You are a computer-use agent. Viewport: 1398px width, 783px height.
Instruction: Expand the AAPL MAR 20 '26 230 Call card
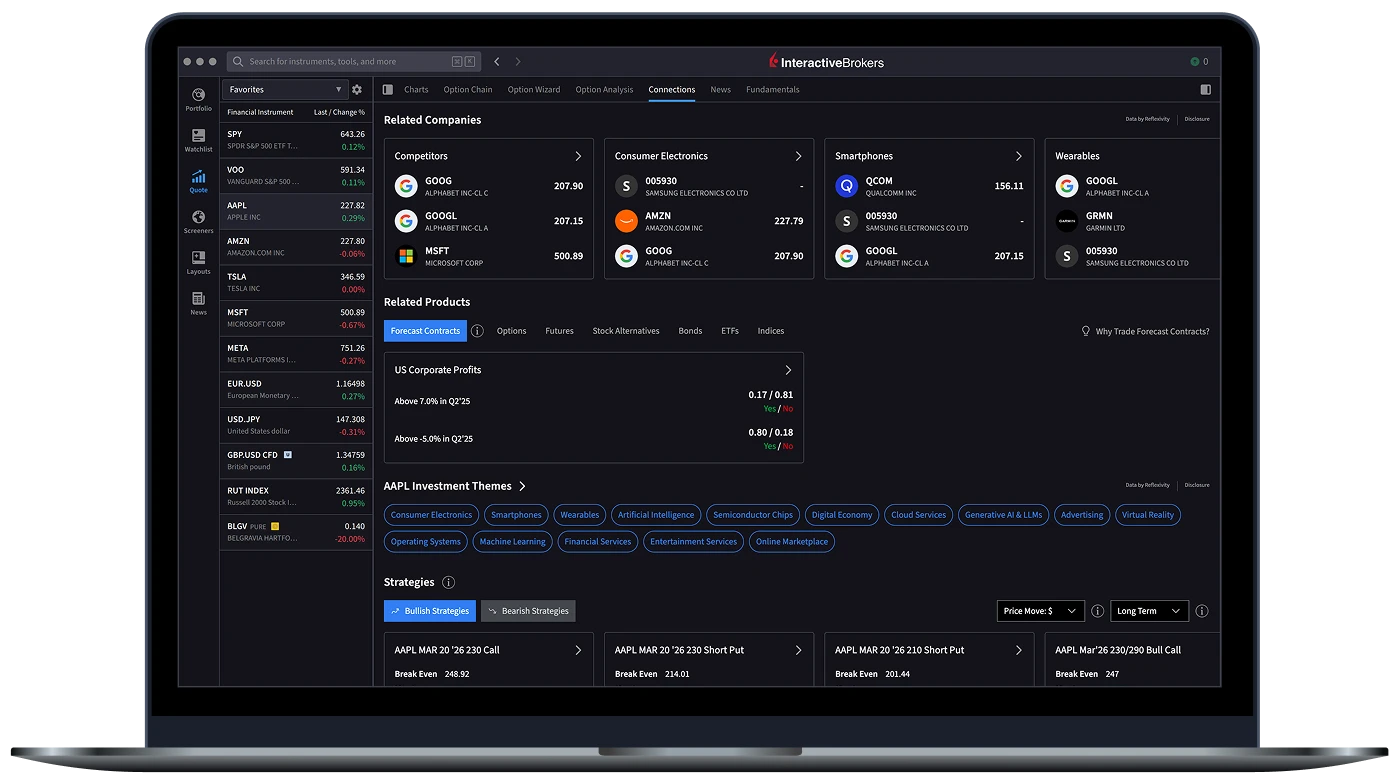578,650
